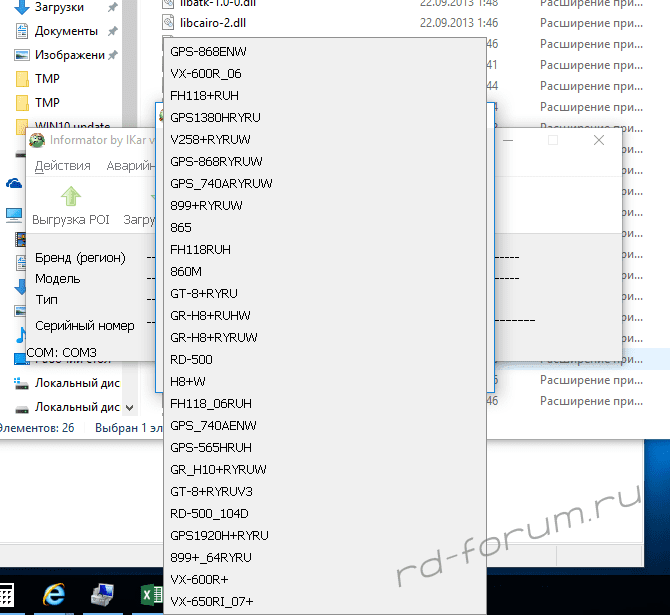Image resolution: width=670 pixels, height=615 pixels.
Task: Click the sidebar scroll-down arrow
Action: point(129,408)
